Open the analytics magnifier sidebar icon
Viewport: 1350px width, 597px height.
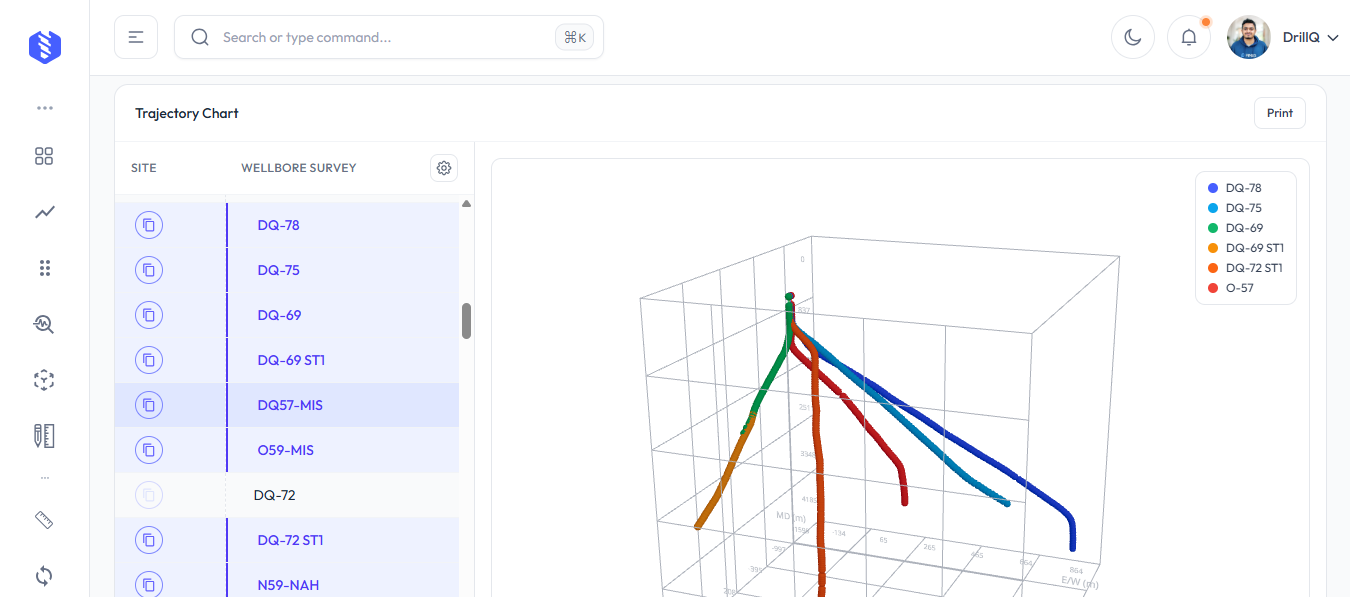[x=44, y=324]
